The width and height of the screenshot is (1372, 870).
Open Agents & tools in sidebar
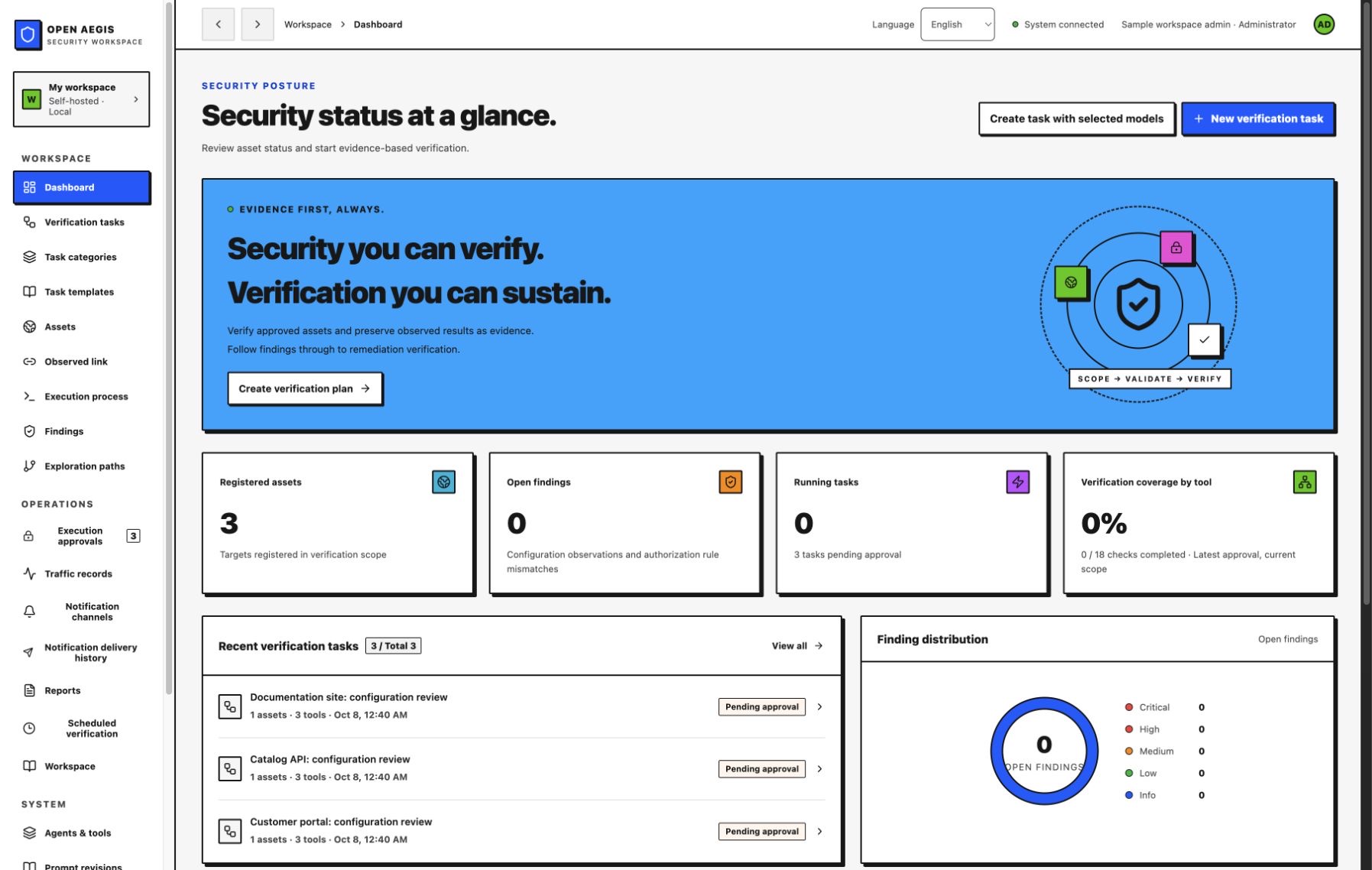click(x=82, y=833)
